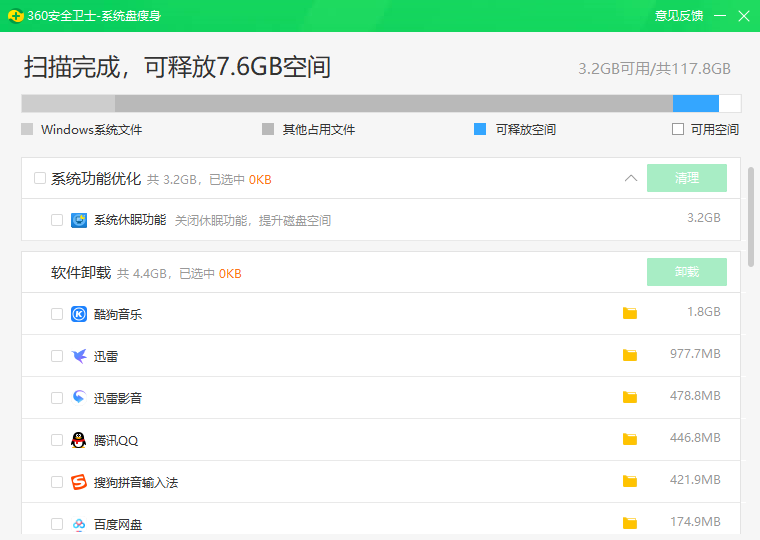The height and width of the screenshot is (540, 760).
Task: Tick the 腾讯QQ checkbox
Action: [57, 440]
